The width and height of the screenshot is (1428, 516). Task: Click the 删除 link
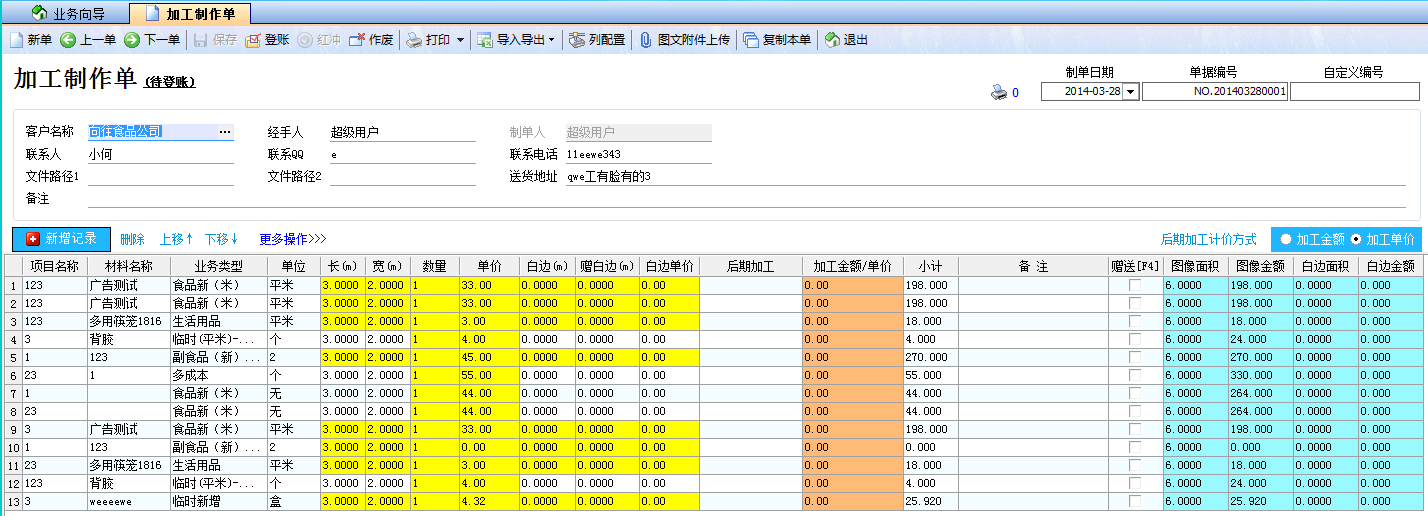pyautogui.click(x=132, y=239)
